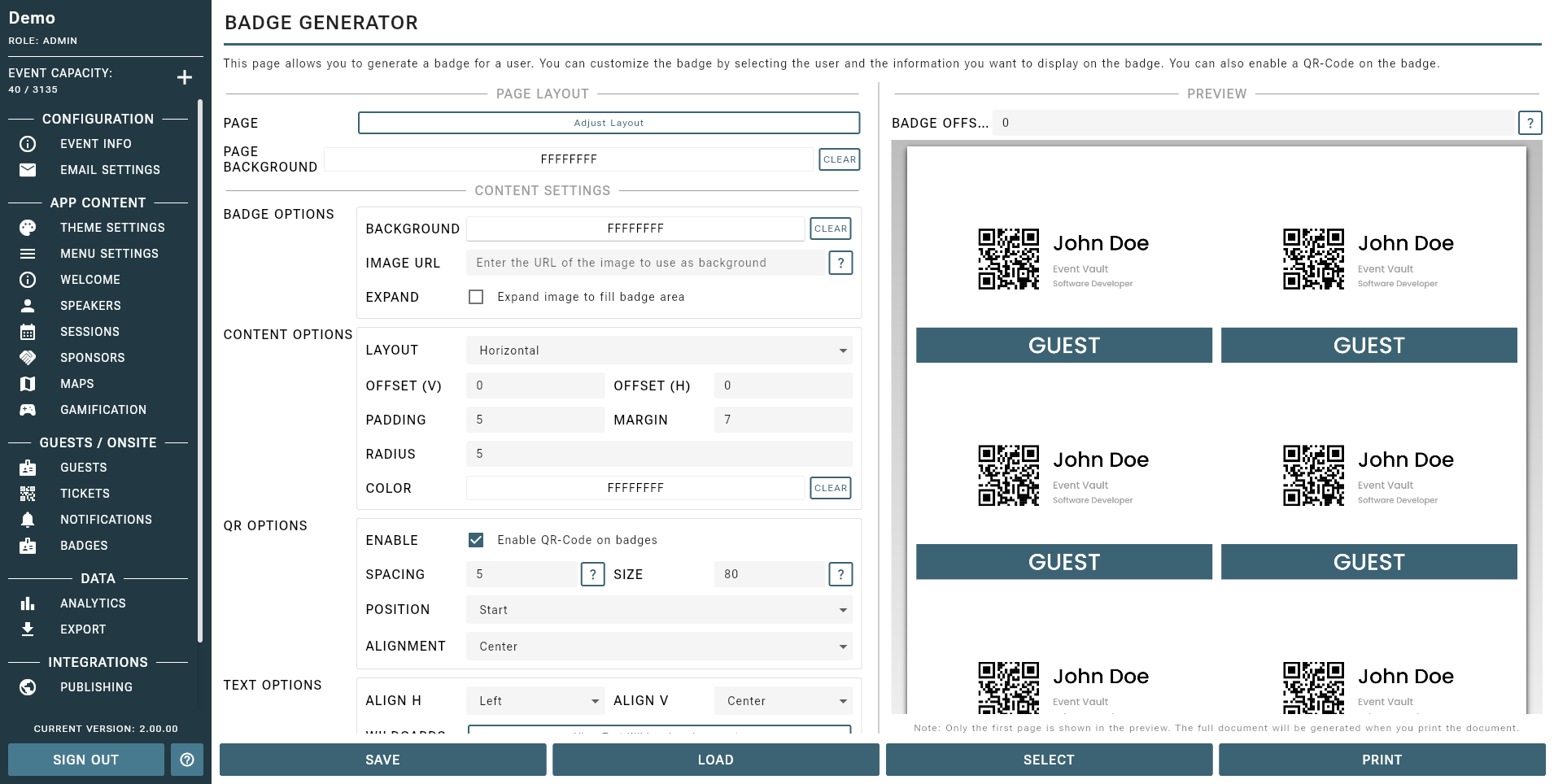Viewport: 1554px width, 784px height.
Task: Click the Email Settings envelope icon
Action: tap(28, 170)
